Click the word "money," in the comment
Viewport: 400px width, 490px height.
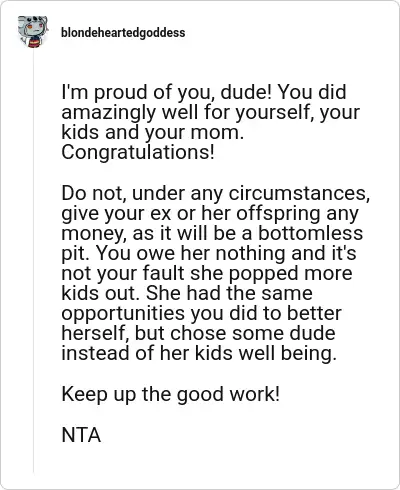click(x=94, y=234)
